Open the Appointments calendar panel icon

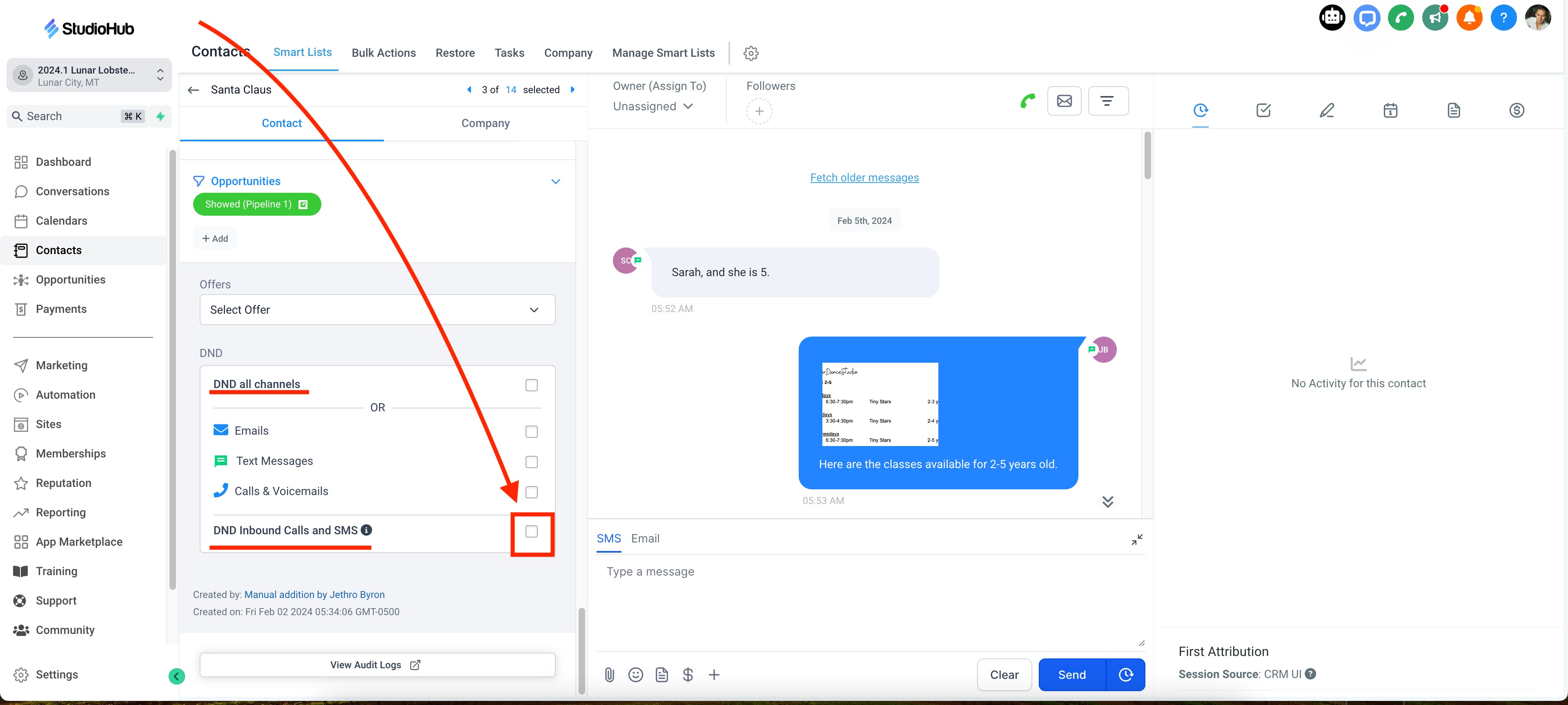pos(1390,110)
